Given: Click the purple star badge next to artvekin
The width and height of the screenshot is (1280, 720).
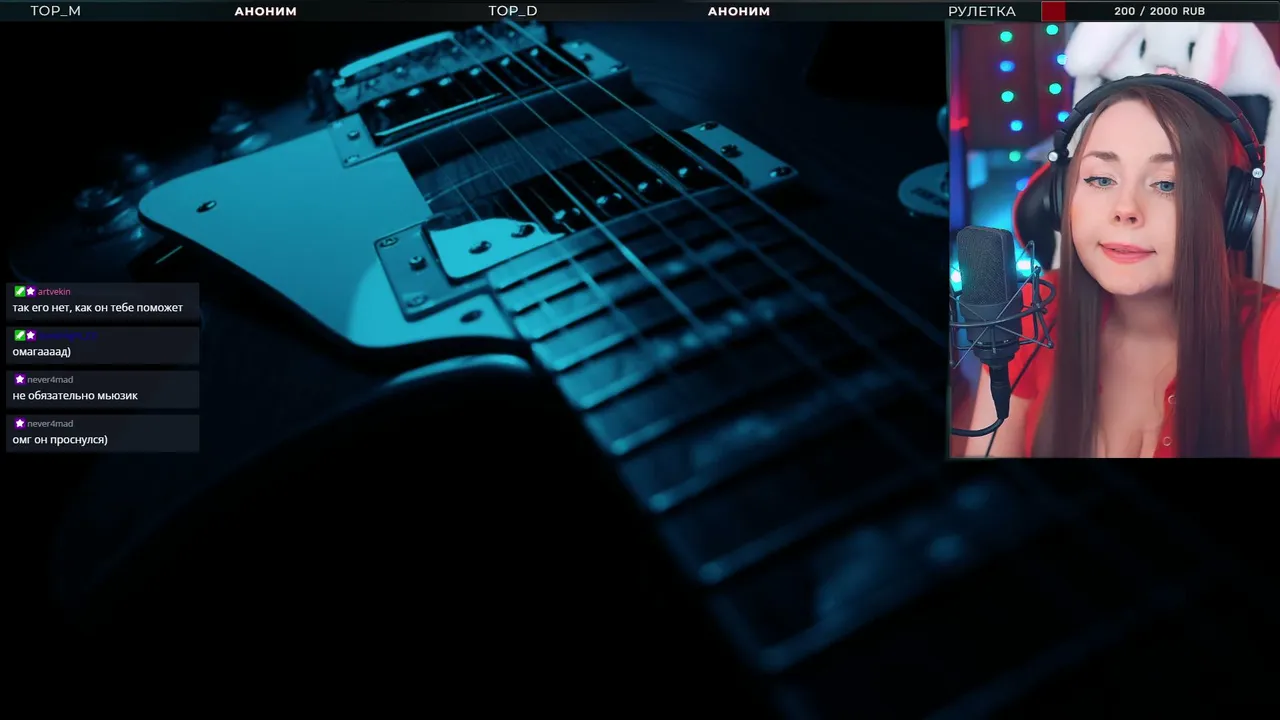Looking at the screenshot, I should 31,291.
